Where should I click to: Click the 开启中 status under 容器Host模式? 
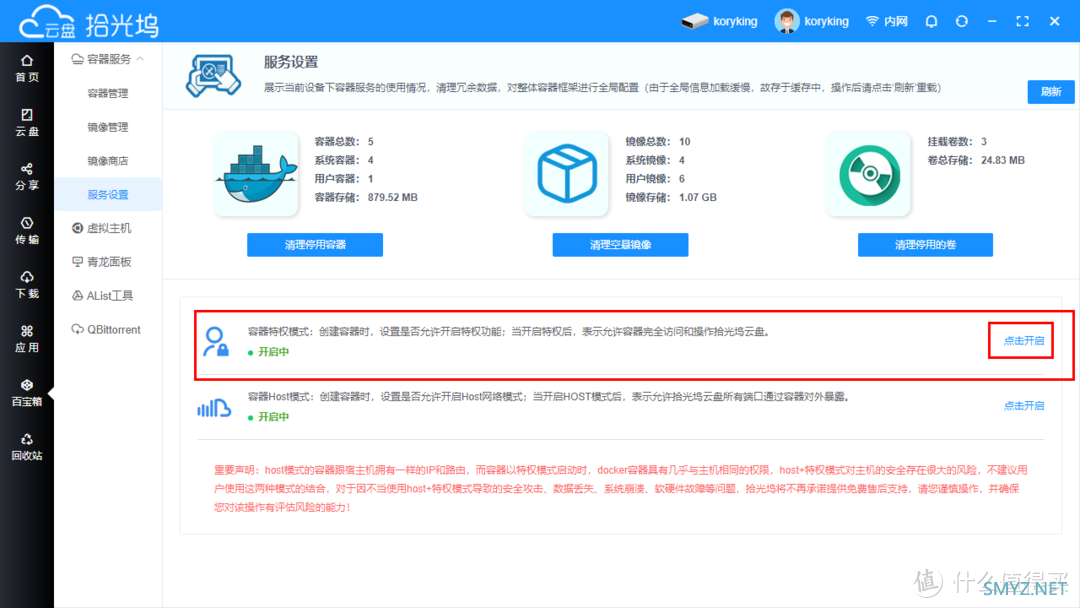point(269,417)
